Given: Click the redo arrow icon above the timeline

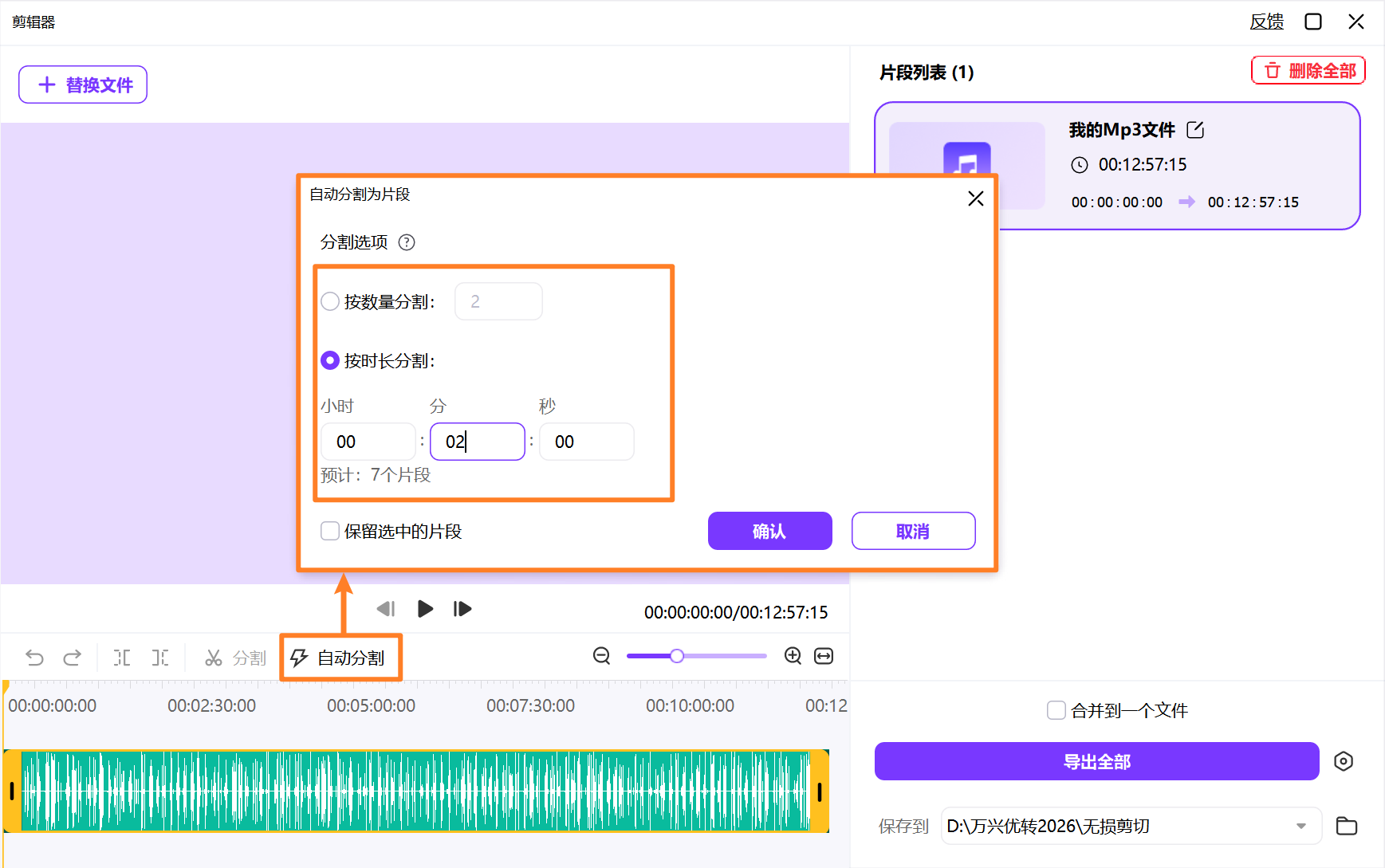Looking at the screenshot, I should pos(73,657).
